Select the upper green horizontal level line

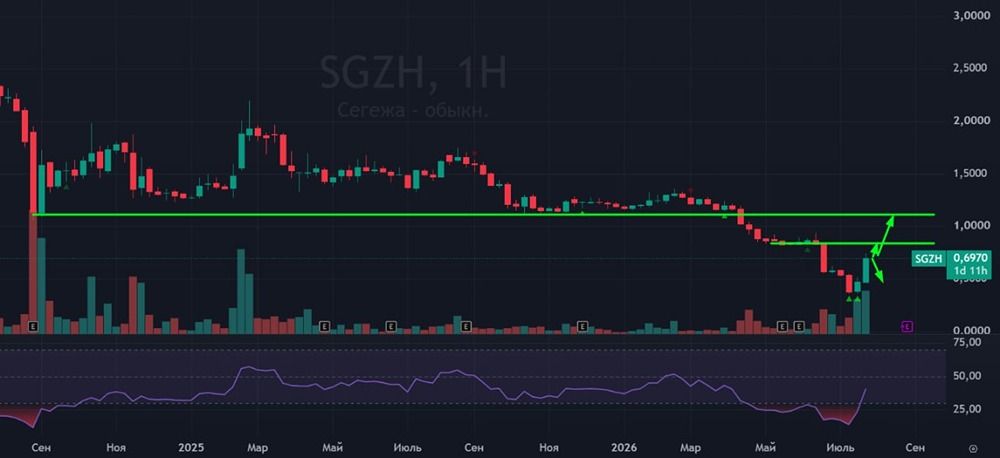483,214
